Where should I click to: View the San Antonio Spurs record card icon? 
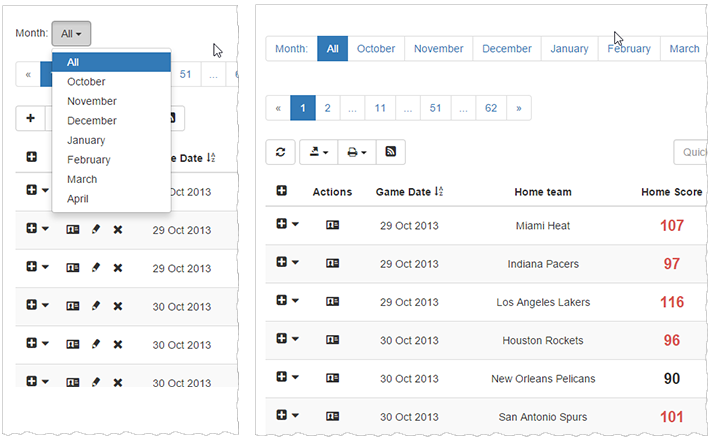[x=332, y=416]
